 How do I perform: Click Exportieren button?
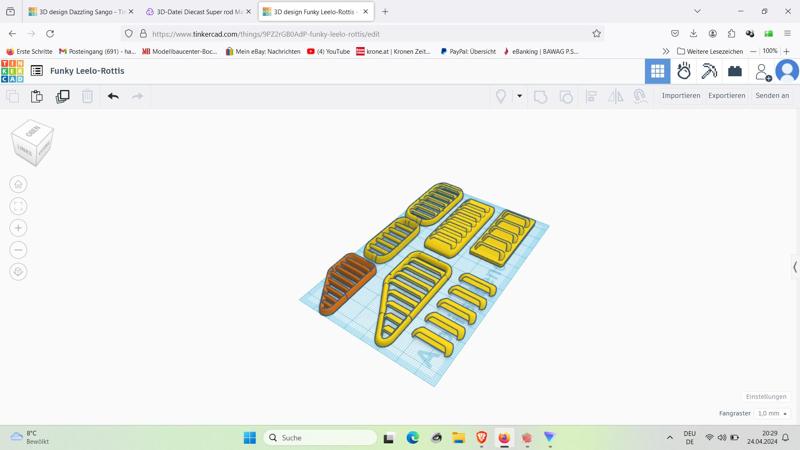pyautogui.click(x=727, y=95)
